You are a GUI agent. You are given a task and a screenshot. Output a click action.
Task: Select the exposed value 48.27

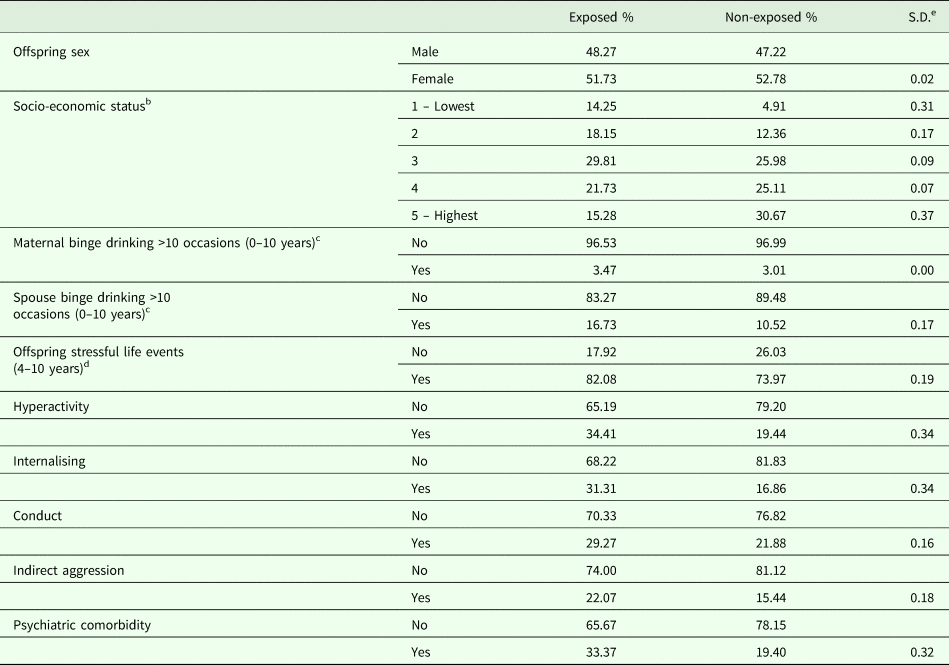616,51
